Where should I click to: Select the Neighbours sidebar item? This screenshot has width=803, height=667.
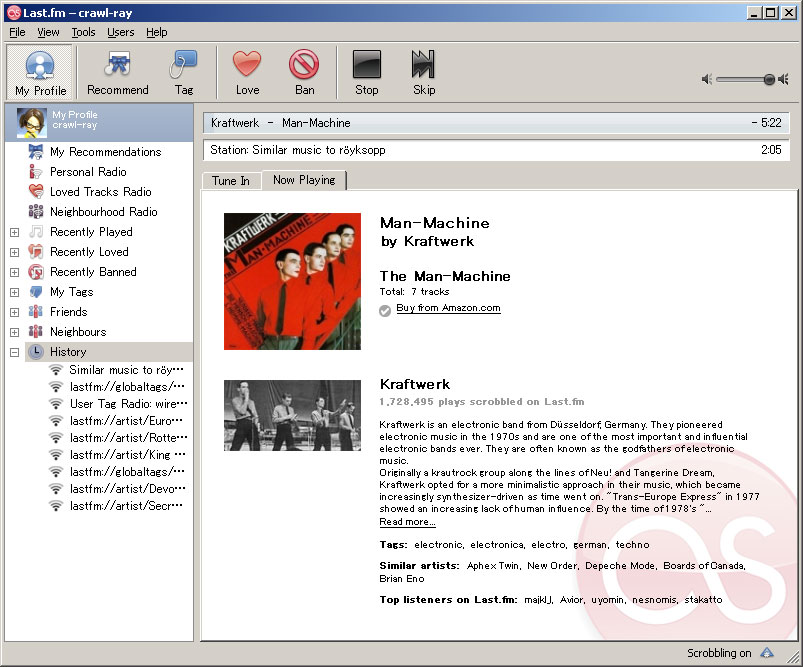(x=78, y=331)
